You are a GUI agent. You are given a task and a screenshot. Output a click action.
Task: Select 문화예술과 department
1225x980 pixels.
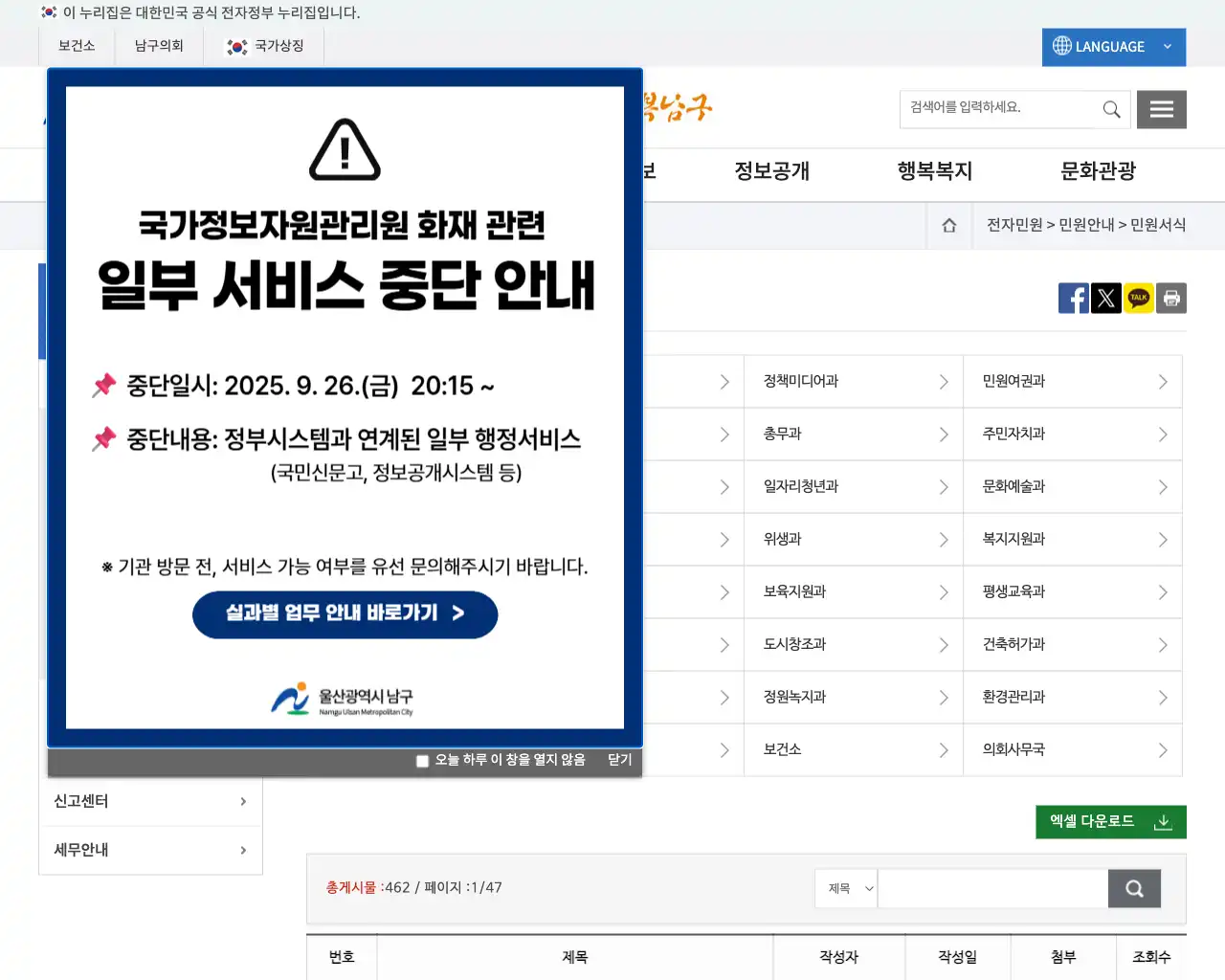pyautogui.click(x=1073, y=486)
